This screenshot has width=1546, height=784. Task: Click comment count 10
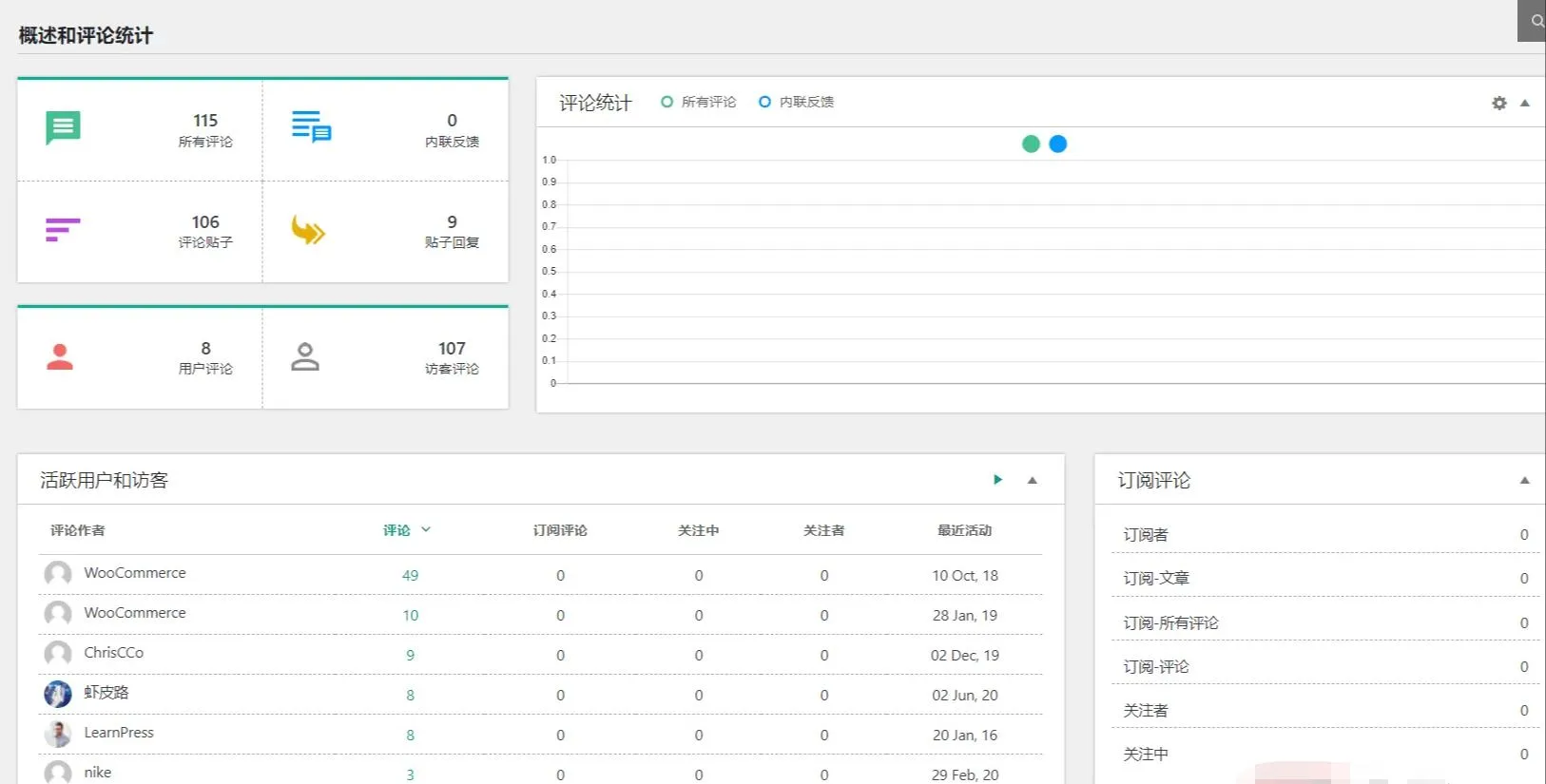pyautogui.click(x=410, y=616)
